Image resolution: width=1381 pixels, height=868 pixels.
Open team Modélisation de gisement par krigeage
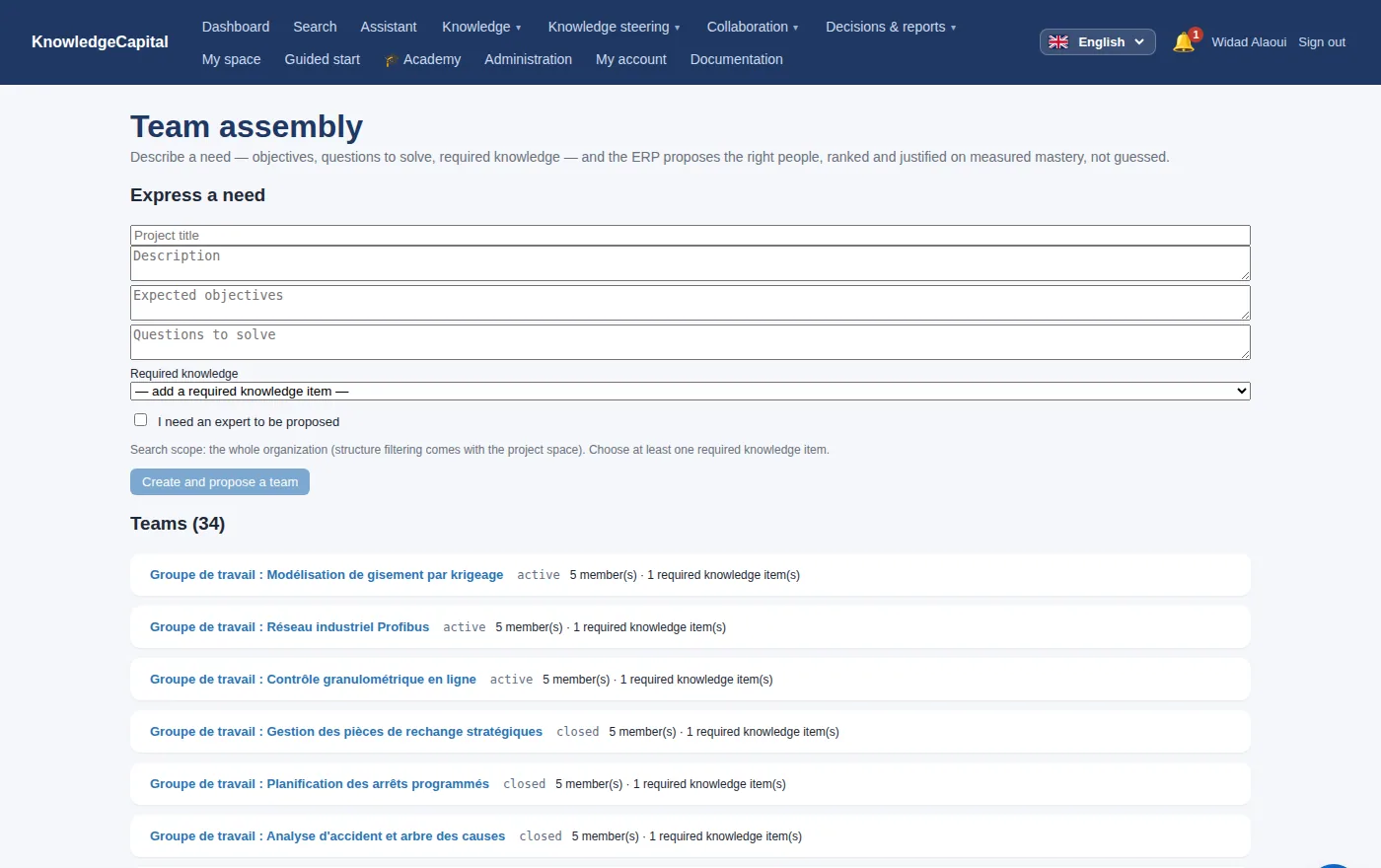pyautogui.click(x=327, y=574)
